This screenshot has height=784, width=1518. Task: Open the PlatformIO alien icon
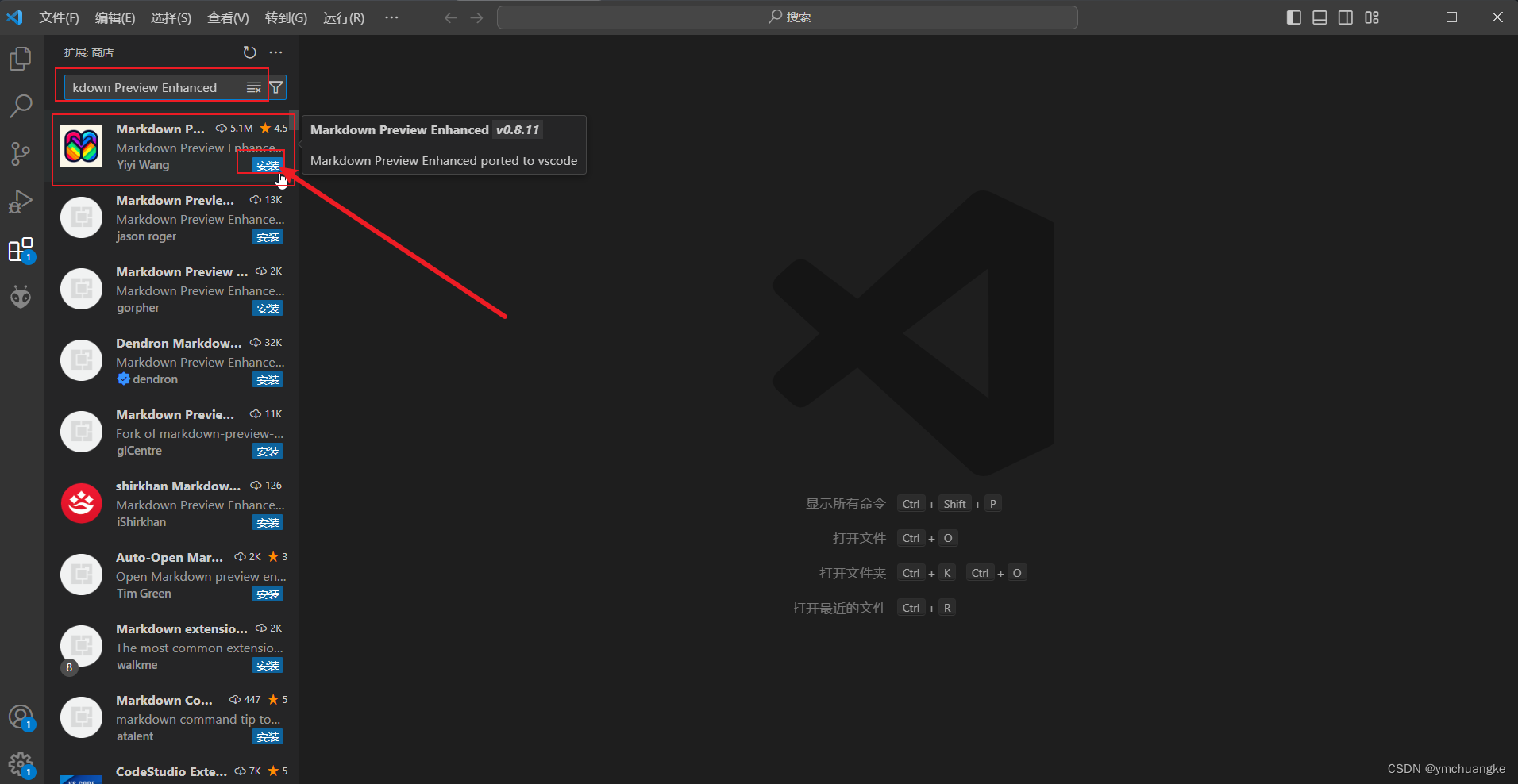(x=21, y=297)
